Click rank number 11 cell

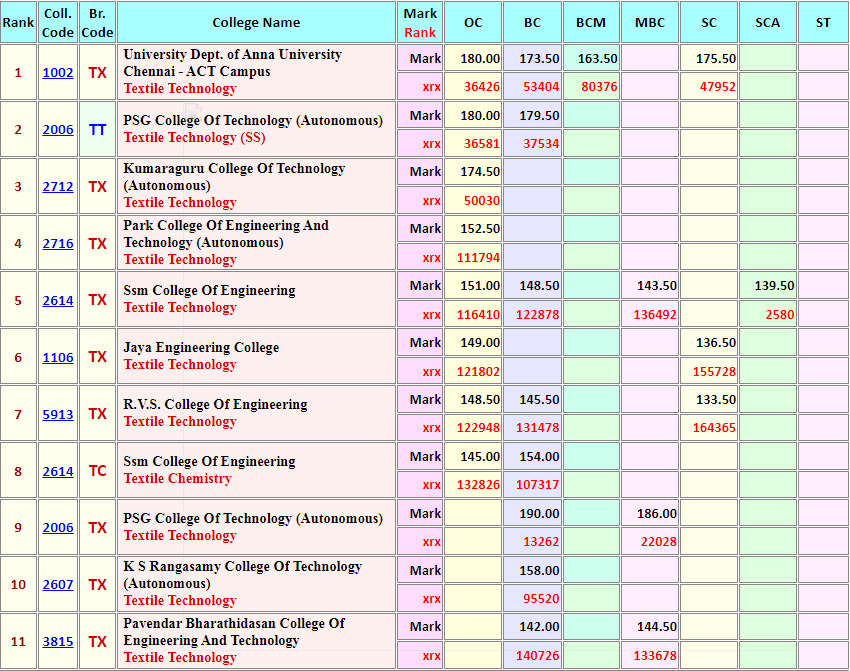point(18,641)
